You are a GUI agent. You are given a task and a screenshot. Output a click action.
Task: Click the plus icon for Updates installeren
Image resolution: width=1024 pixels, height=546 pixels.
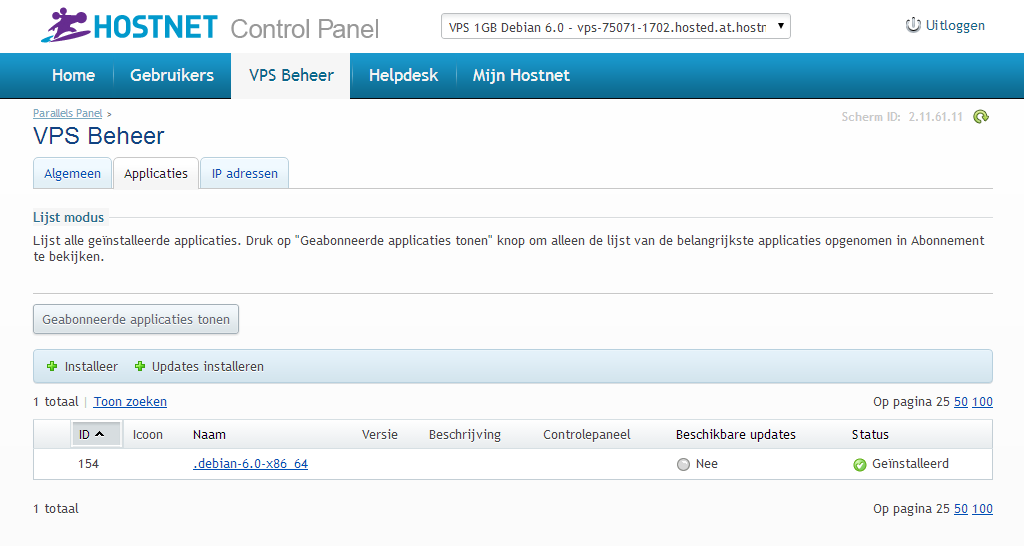coord(140,367)
